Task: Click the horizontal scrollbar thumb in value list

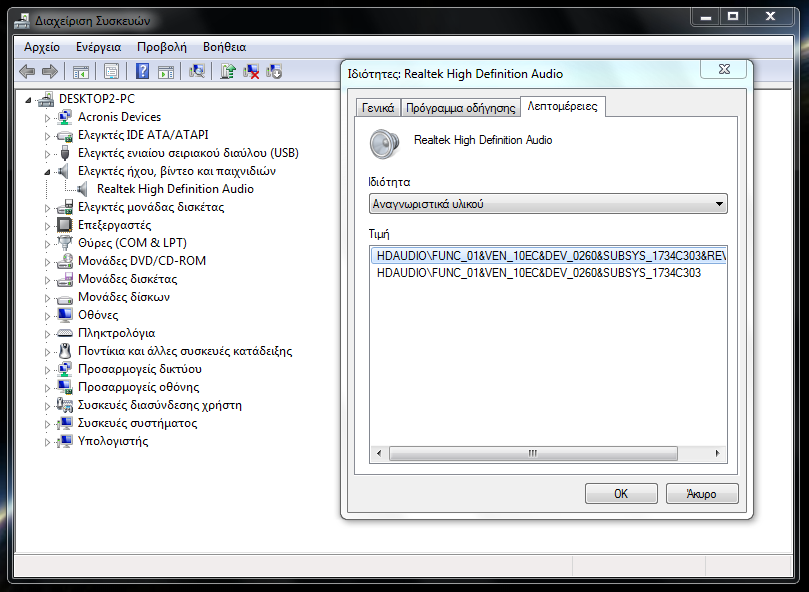Action: [533, 453]
